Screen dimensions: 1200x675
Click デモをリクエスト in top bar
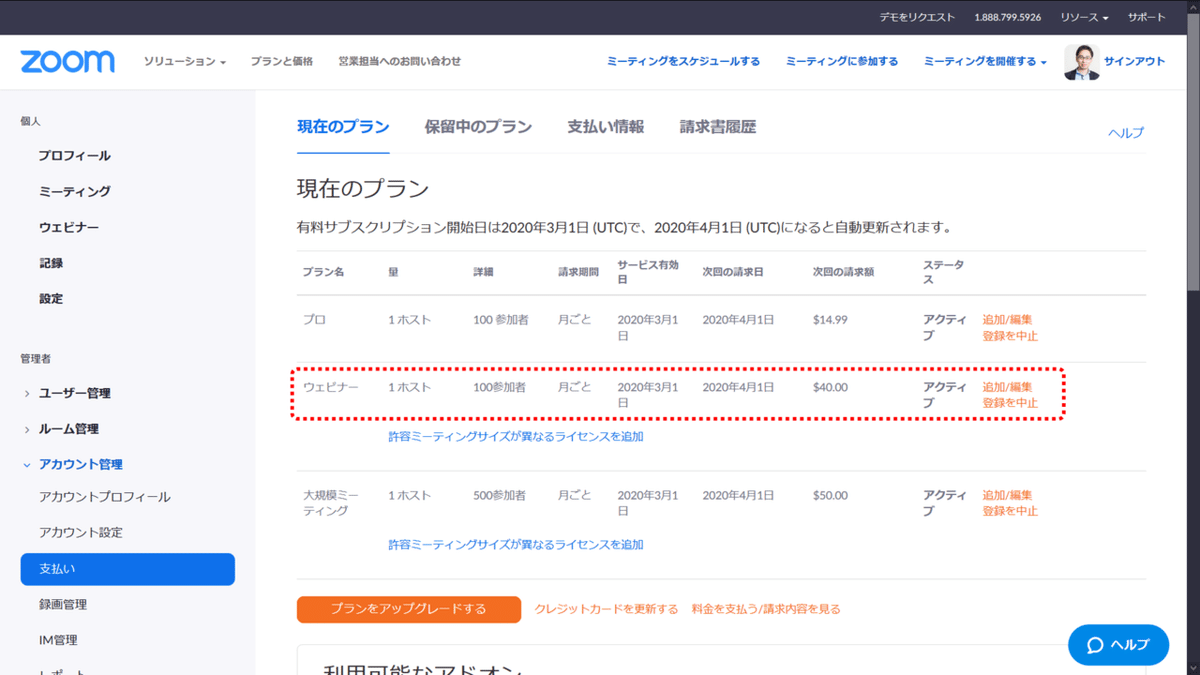917,17
